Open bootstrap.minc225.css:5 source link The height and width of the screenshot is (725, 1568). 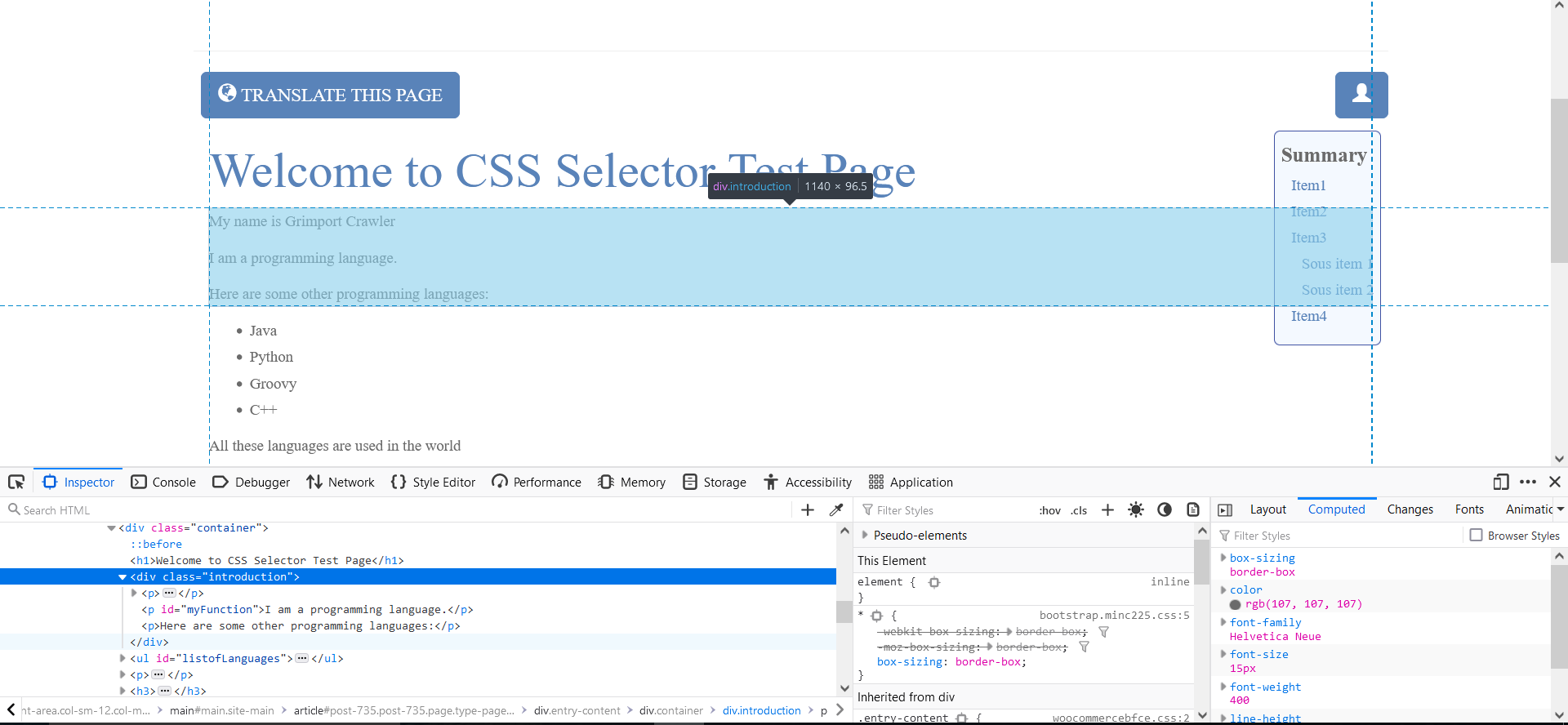(x=1114, y=615)
